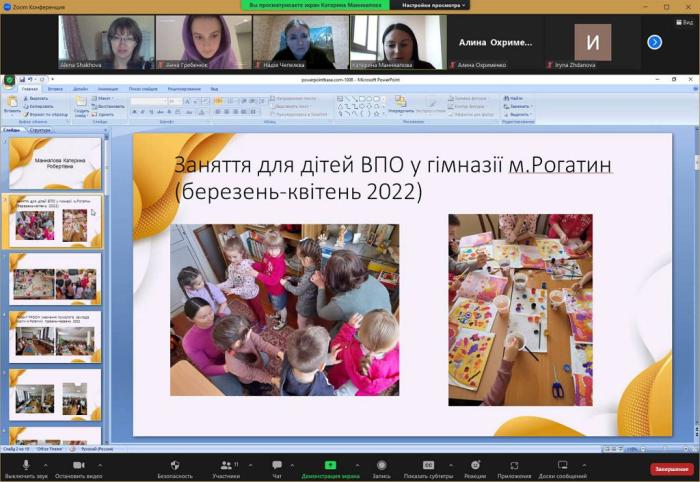Expand whiteboards options arrow
Image resolution: width=700 pixels, height=482 pixels.
[584, 465]
